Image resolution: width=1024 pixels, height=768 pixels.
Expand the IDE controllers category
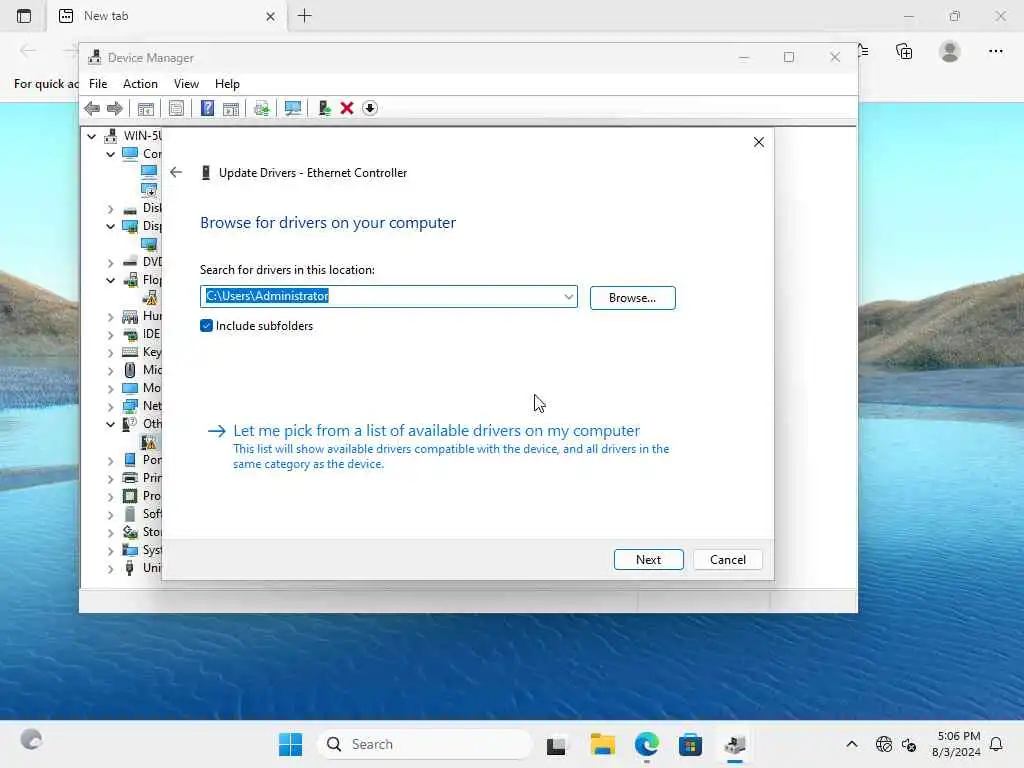pyautogui.click(x=110, y=334)
